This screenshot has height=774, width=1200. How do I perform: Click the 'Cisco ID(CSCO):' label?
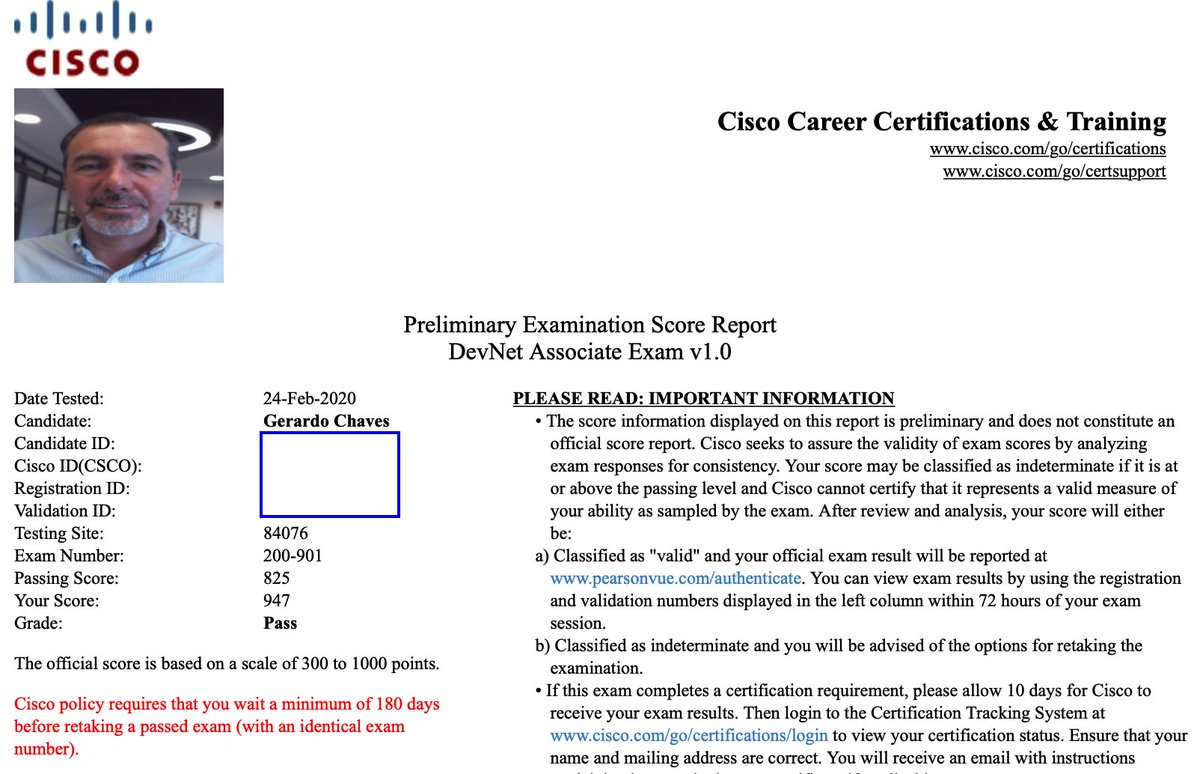pyautogui.click(x=78, y=466)
